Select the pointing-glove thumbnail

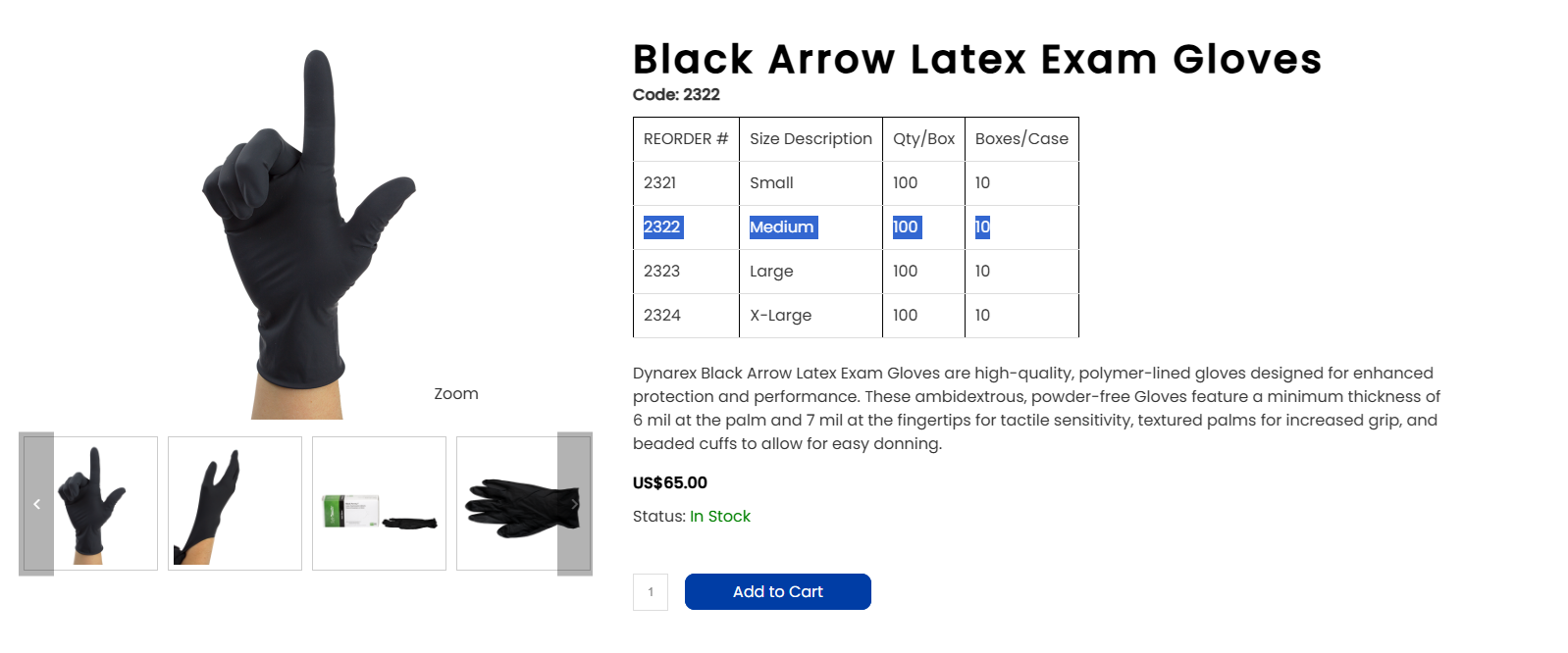click(90, 503)
